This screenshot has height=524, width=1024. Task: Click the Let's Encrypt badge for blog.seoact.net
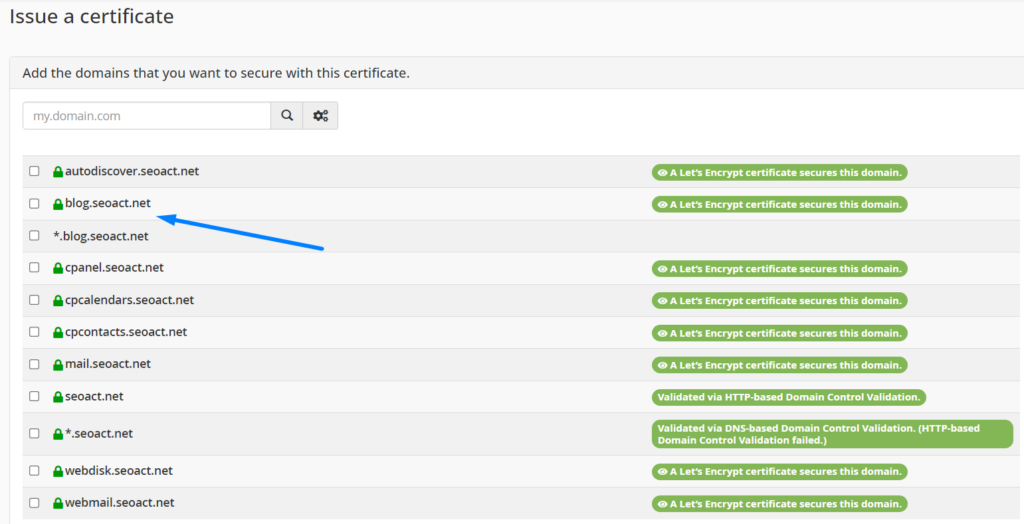pyautogui.click(x=779, y=205)
